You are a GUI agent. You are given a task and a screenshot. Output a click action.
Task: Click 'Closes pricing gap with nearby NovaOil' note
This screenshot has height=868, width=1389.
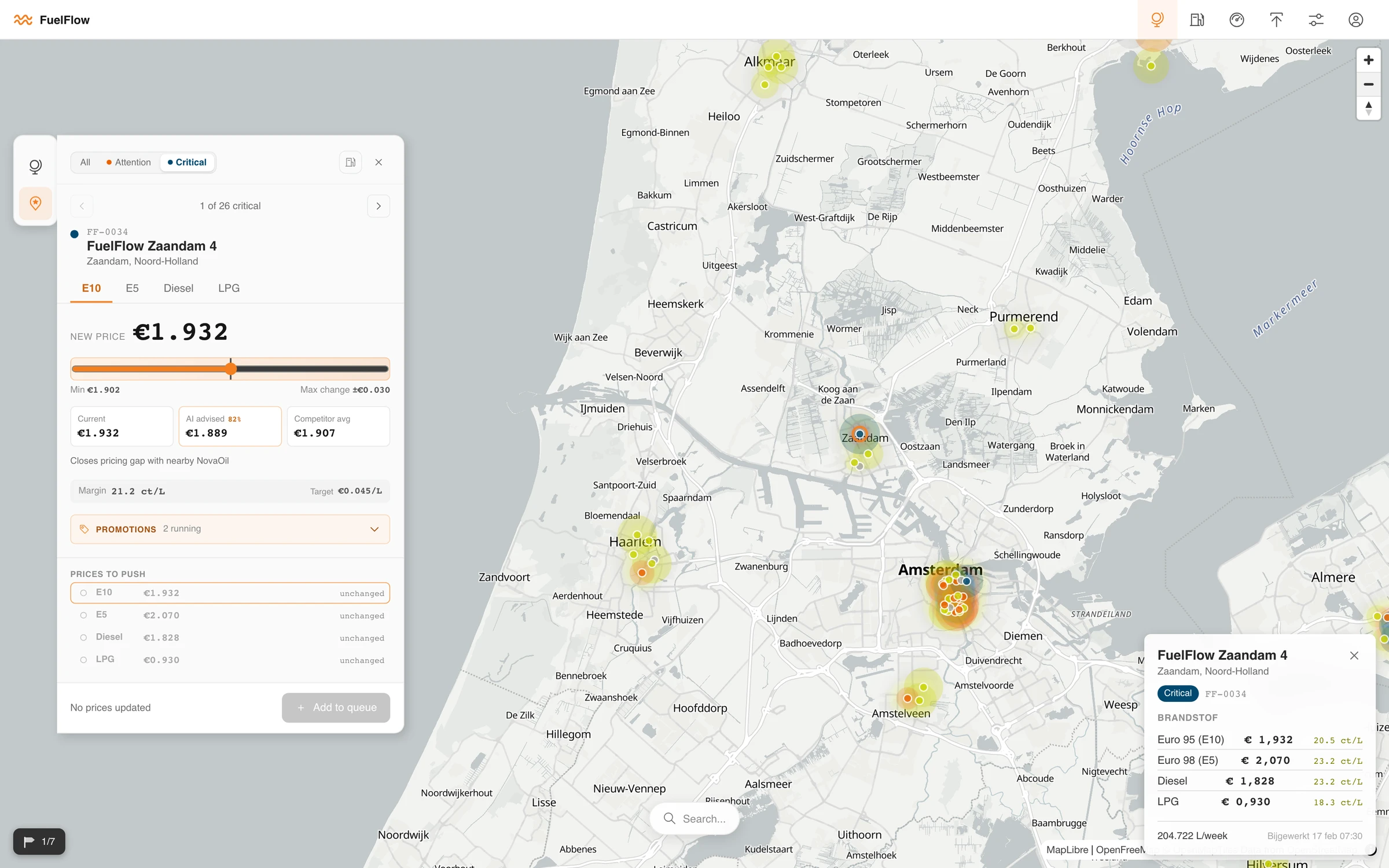tap(149, 461)
